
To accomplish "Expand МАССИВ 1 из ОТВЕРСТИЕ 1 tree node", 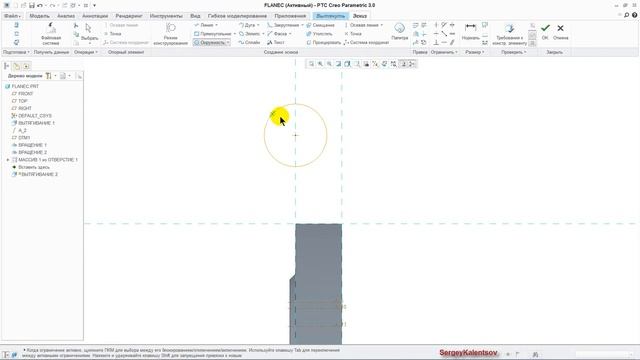I will (x=8, y=160).
